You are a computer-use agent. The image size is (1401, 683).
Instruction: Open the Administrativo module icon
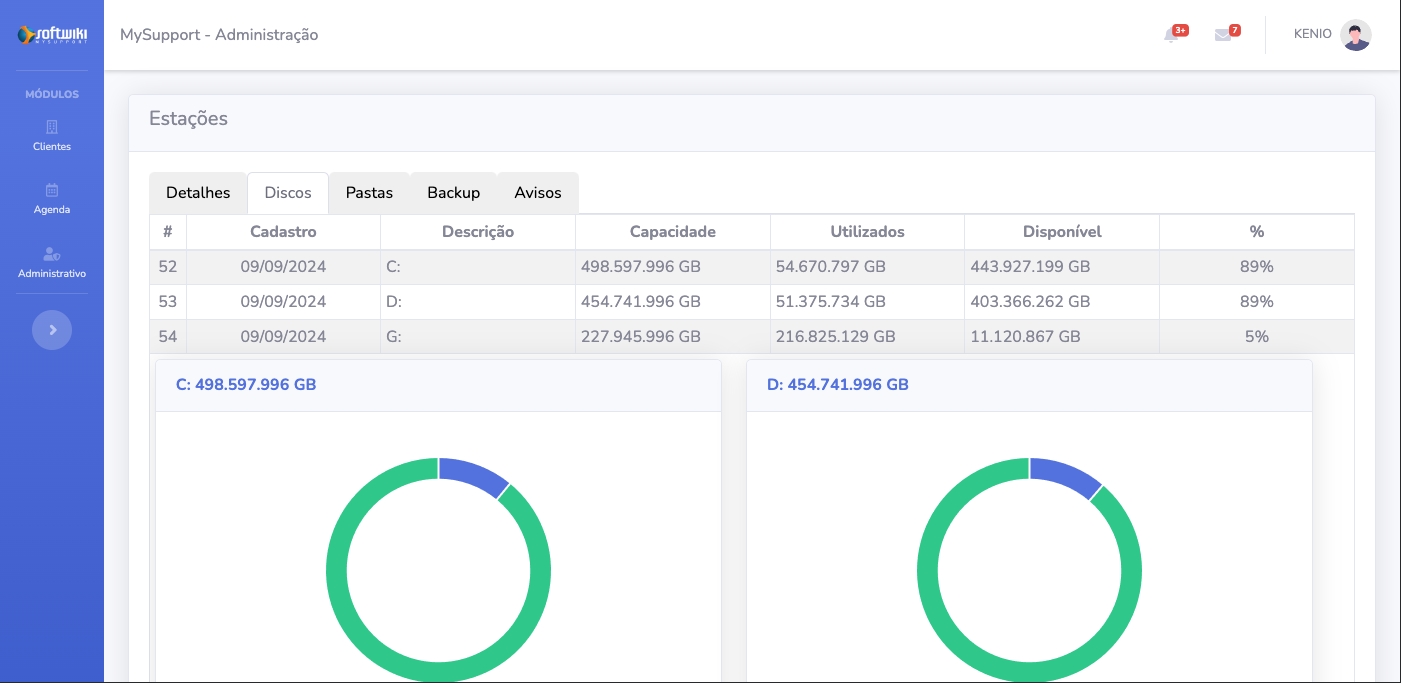coord(52,254)
